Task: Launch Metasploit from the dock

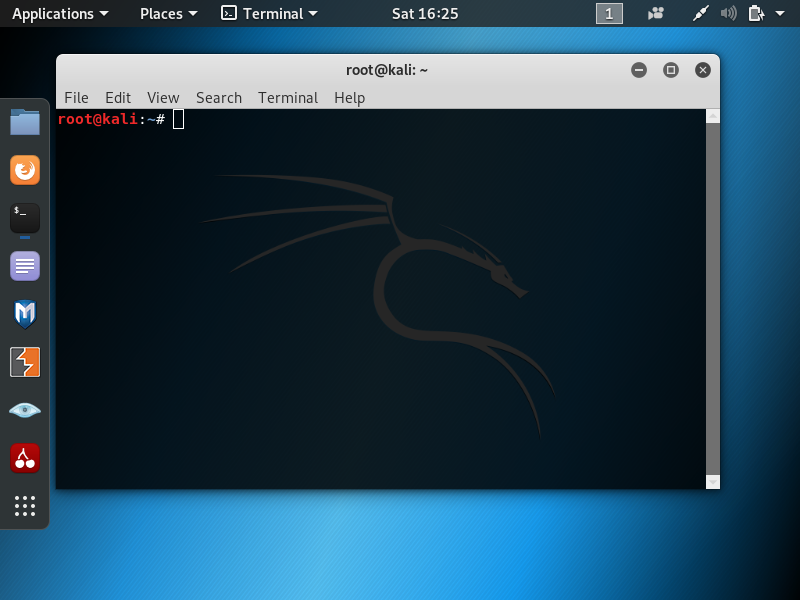Action: point(24,314)
